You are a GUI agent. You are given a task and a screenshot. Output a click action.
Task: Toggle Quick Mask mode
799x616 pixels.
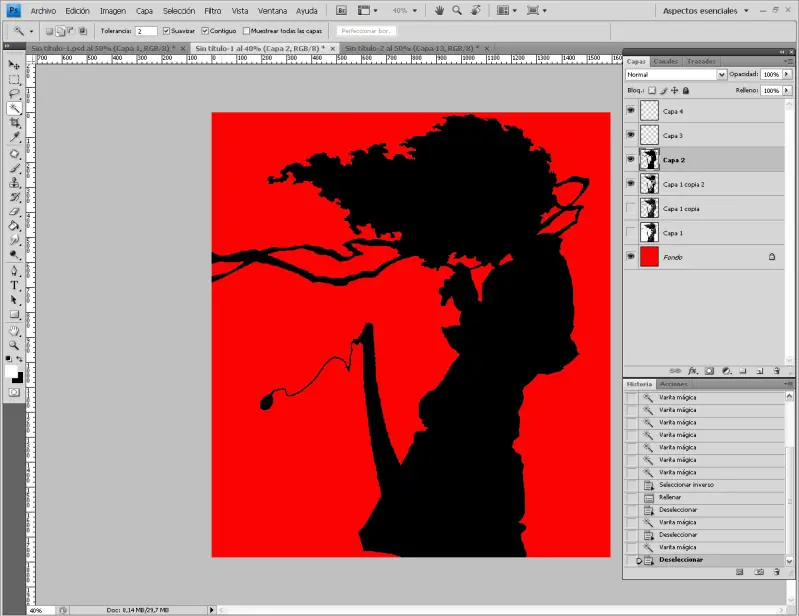(14, 392)
